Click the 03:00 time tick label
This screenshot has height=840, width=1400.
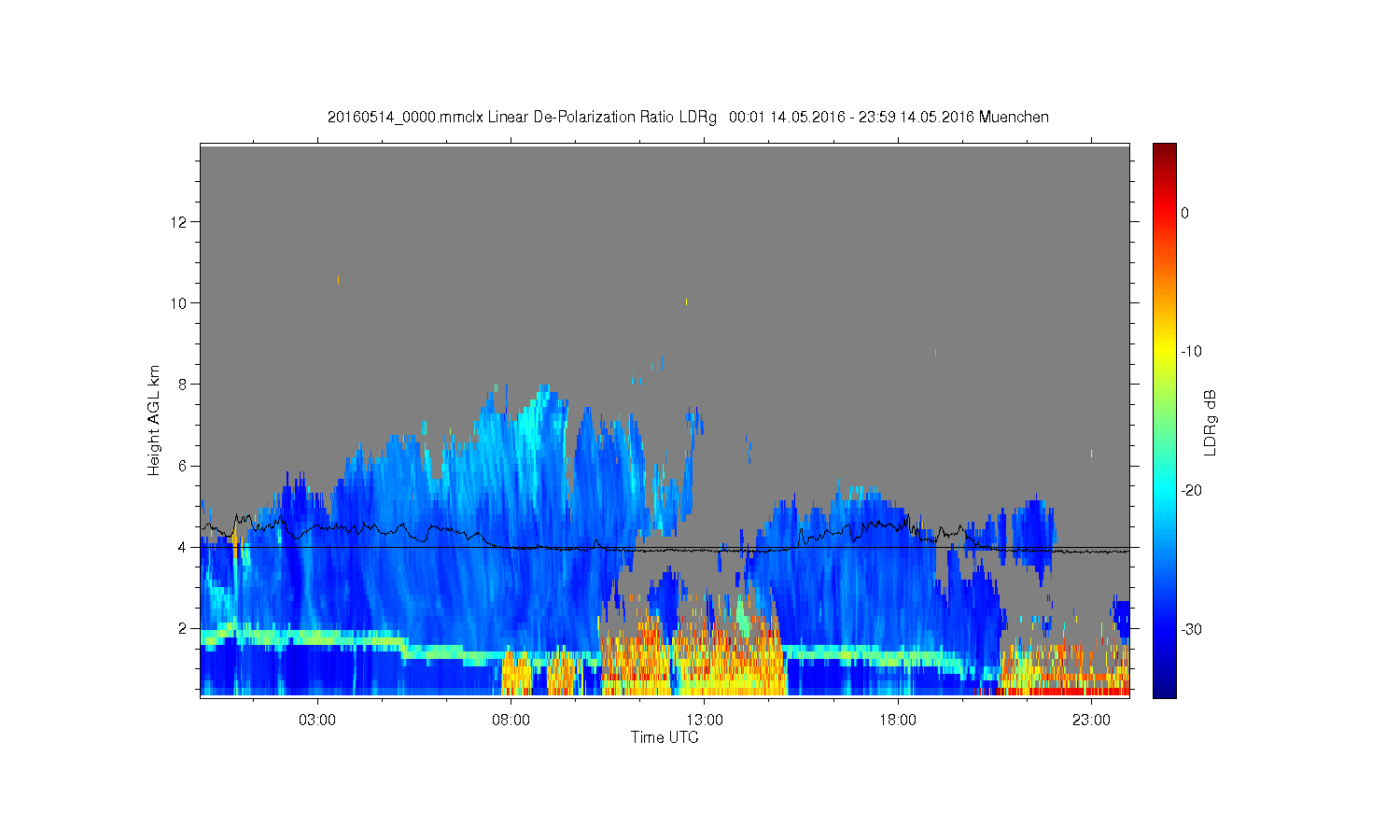(x=317, y=721)
